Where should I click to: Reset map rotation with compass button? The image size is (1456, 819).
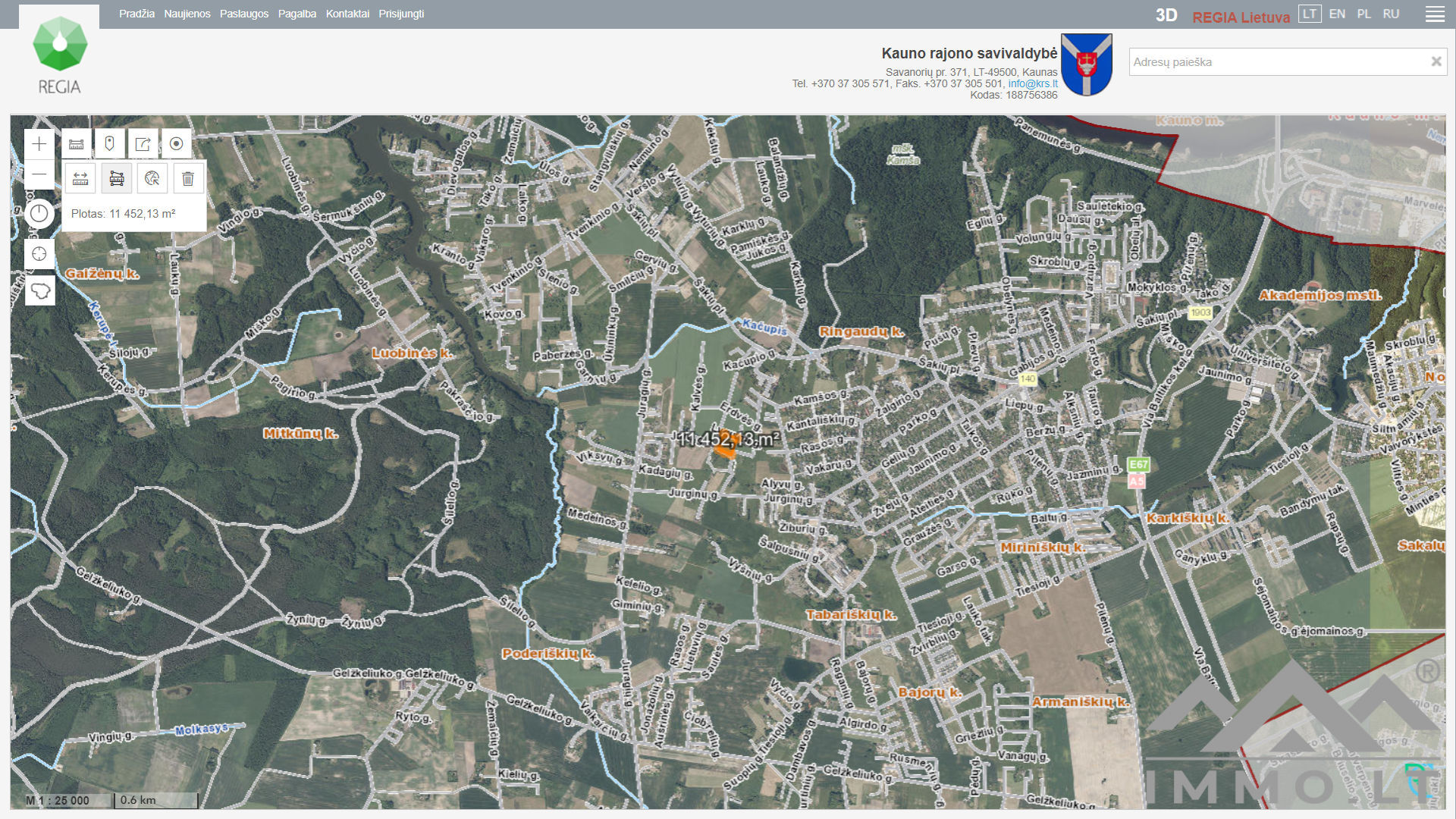(x=39, y=214)
